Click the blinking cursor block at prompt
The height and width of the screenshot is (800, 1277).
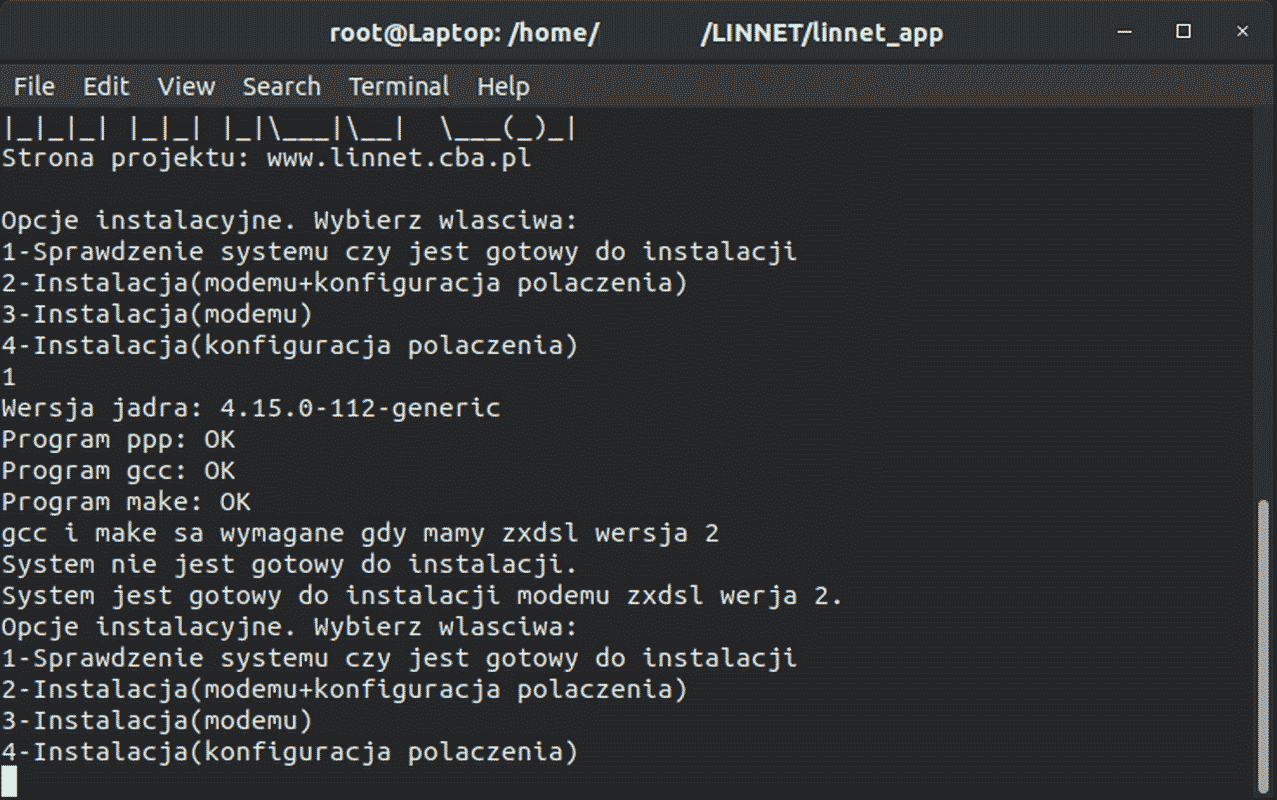(x=9, y=782)
